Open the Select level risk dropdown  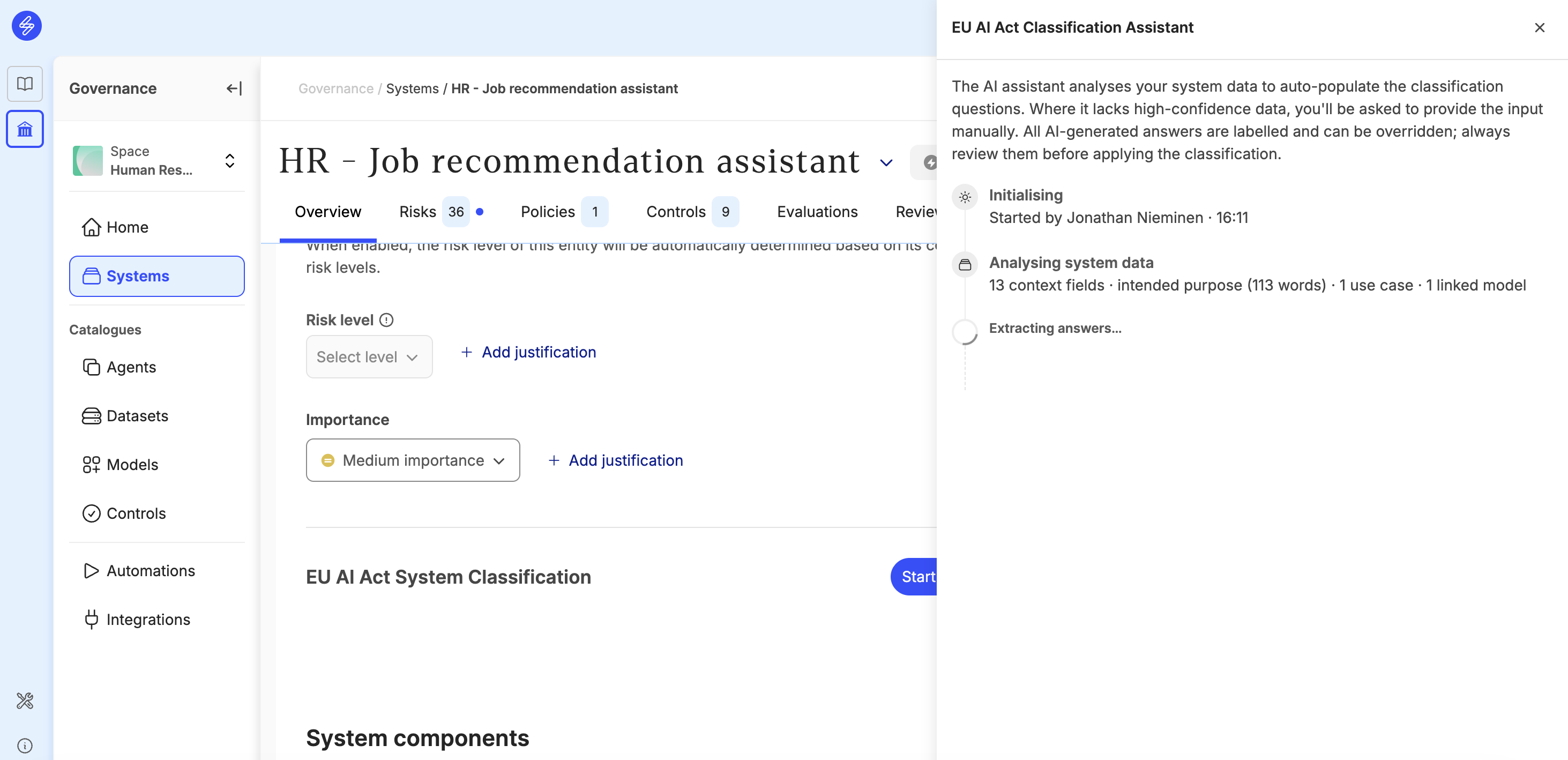[369, 357]
